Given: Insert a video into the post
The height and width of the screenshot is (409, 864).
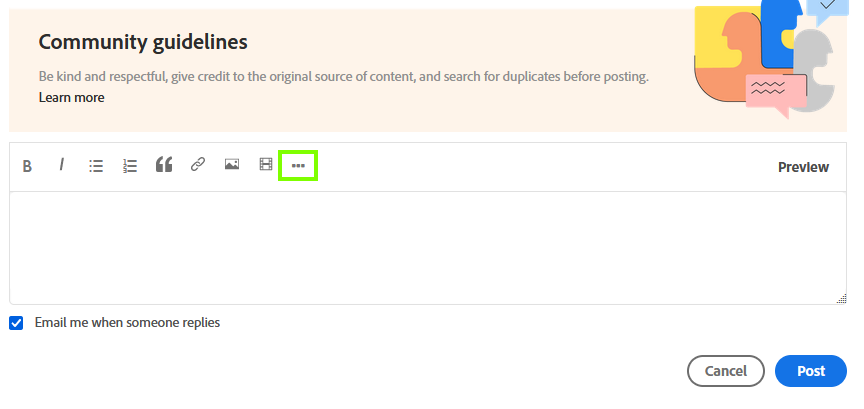Looking at the screenshot, I should point(266,165).
